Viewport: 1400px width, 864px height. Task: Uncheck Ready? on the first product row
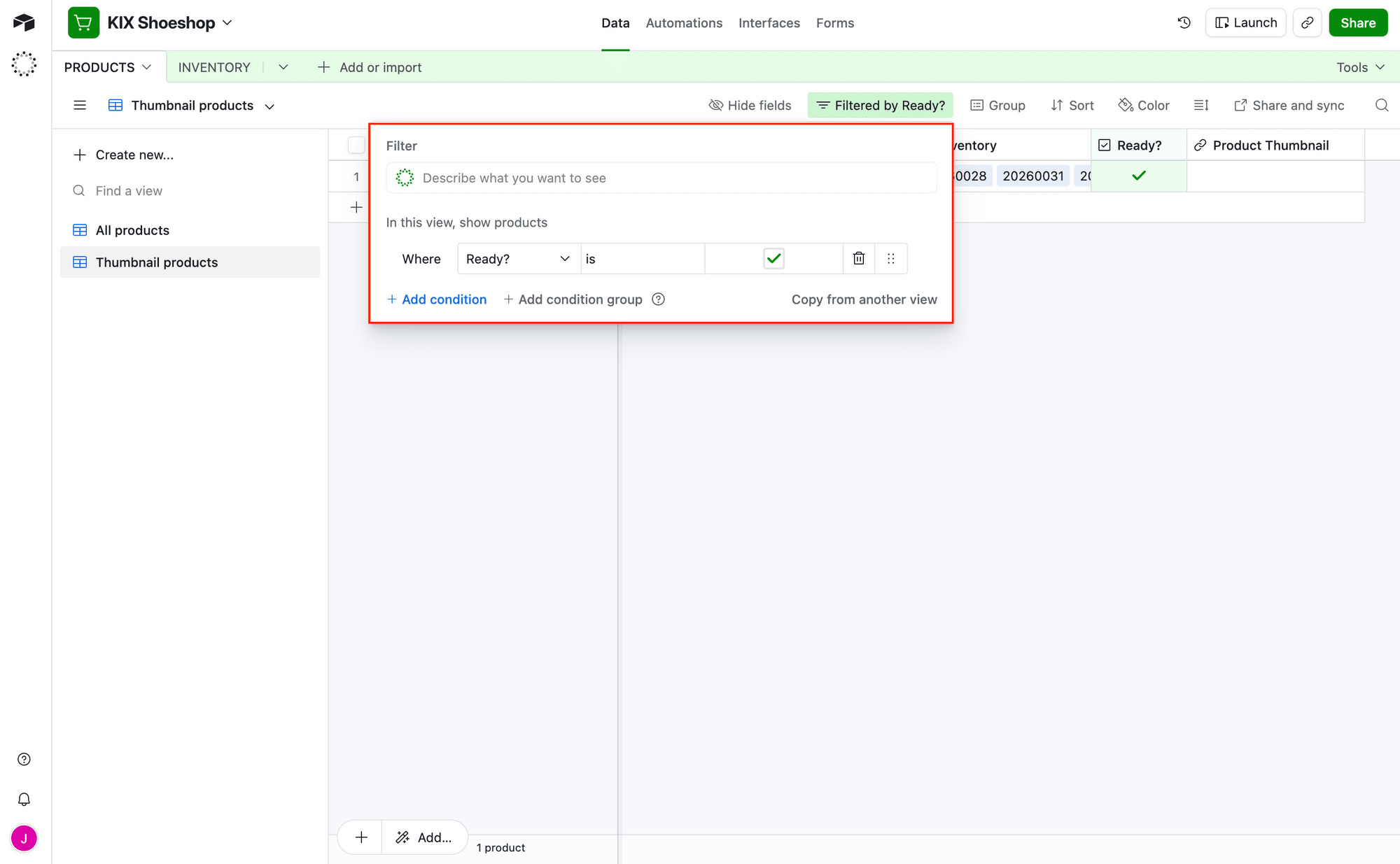(1138, 176)
